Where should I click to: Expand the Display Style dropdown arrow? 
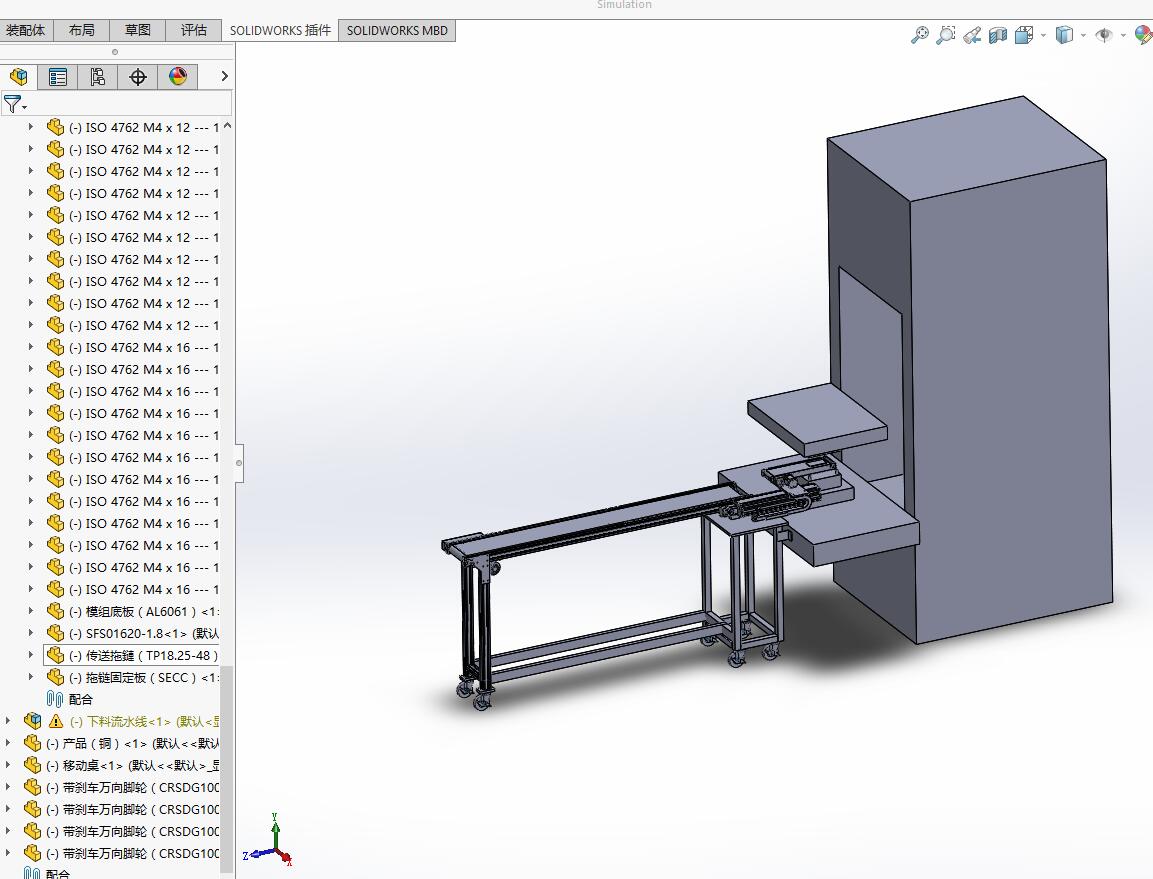pyautogui.click(x=1084, y=35)
